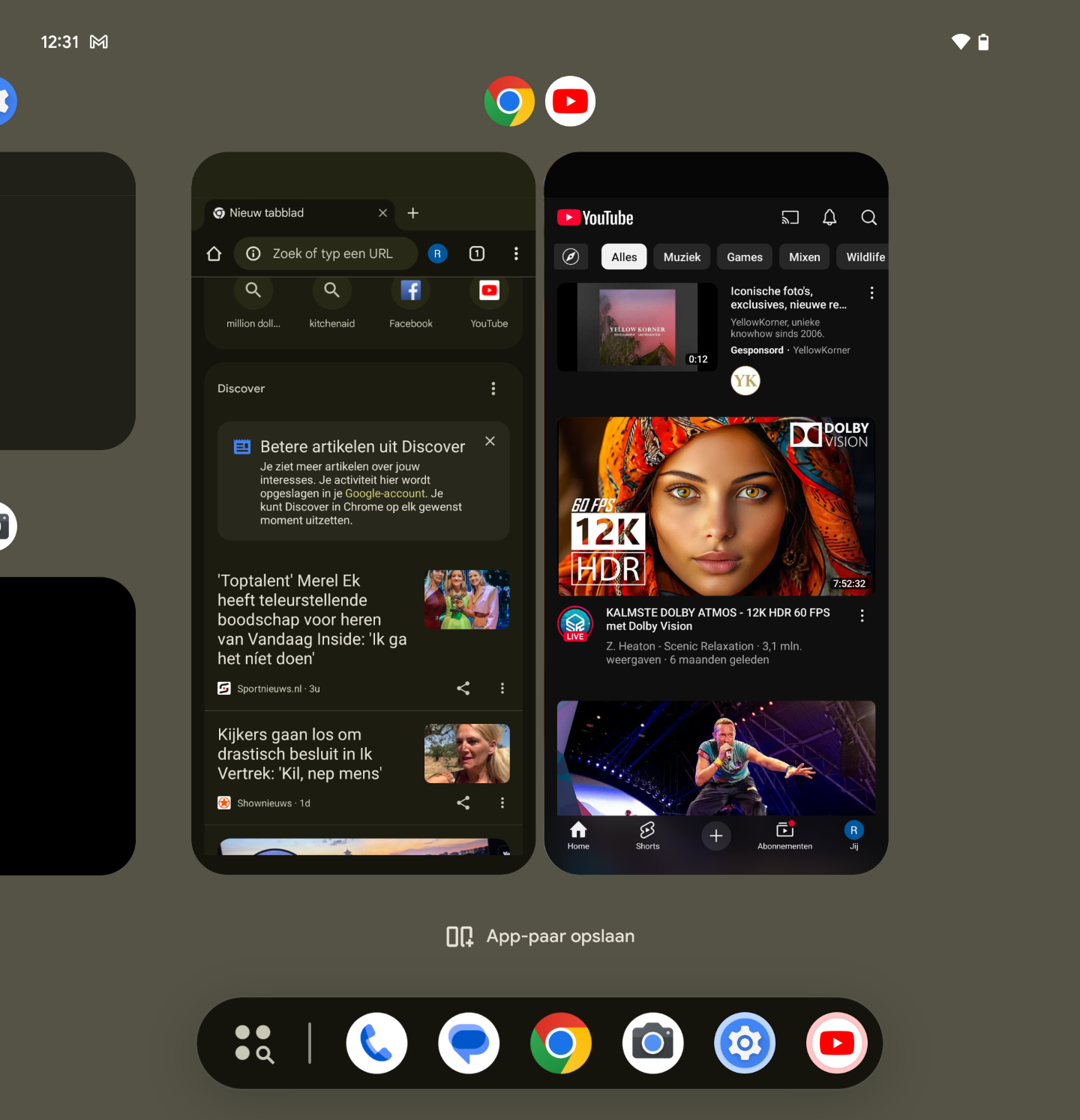Viewport: 1080px width, 1120px height.
Task: Open the YouTube Shorts tab
Action: click(647, 835)
